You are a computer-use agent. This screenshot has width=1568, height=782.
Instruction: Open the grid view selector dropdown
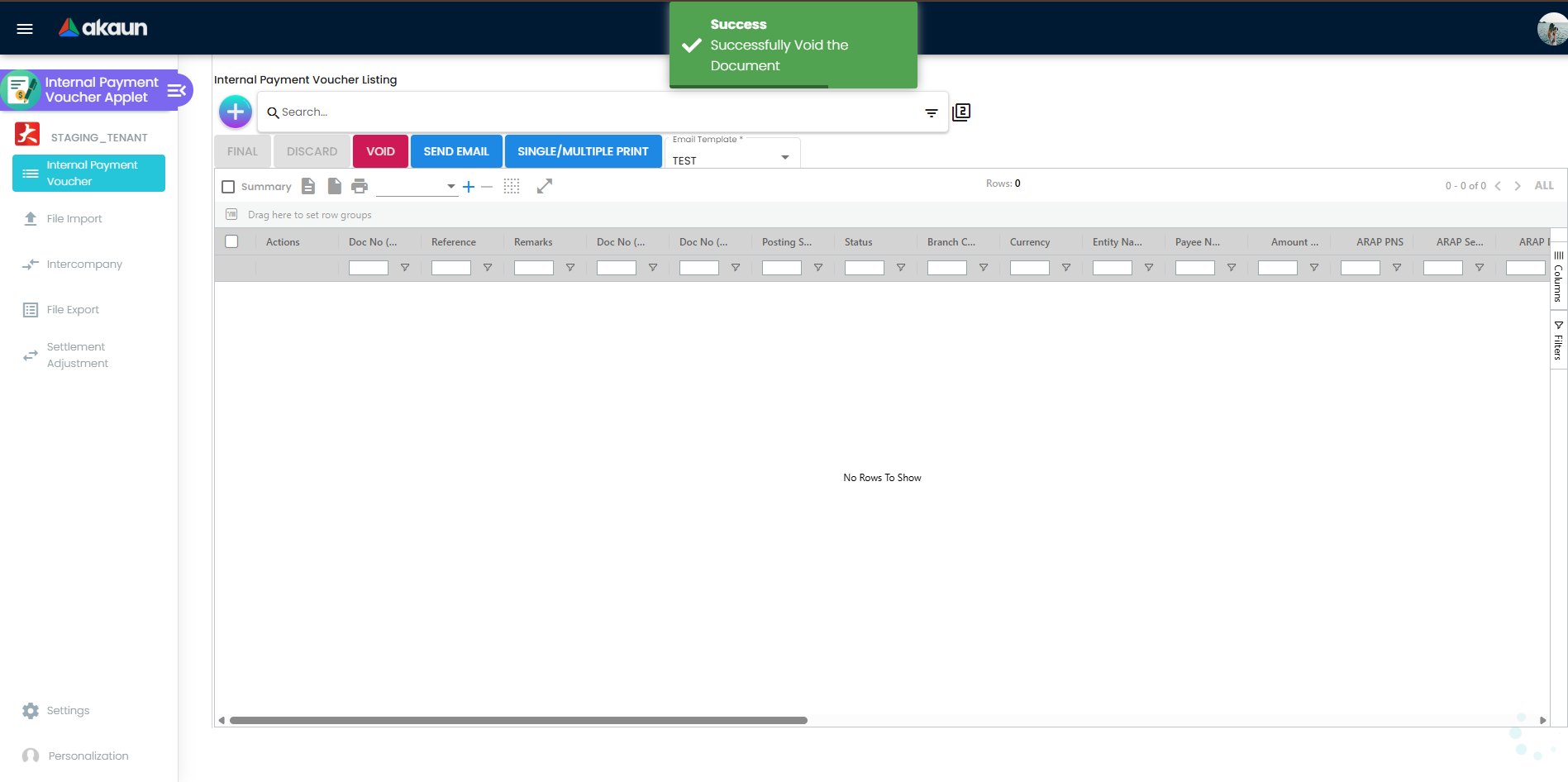point(417,187)
